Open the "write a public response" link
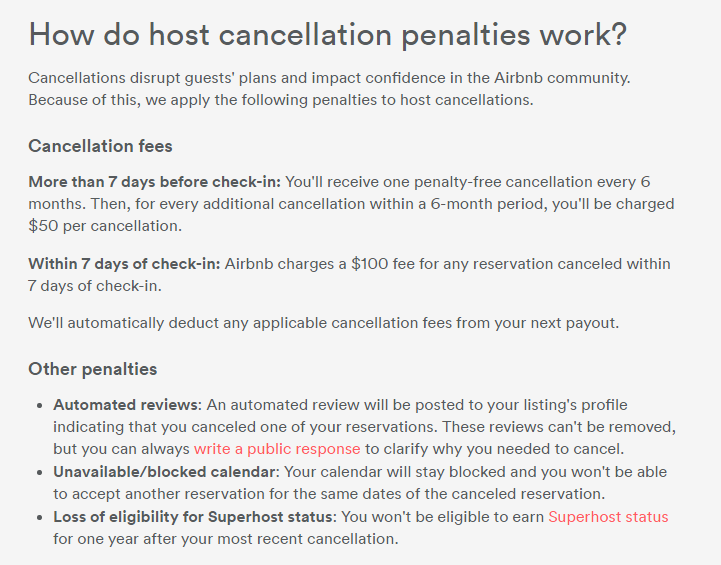The height and width of the screenshot is (565, 721). [276, 448]
